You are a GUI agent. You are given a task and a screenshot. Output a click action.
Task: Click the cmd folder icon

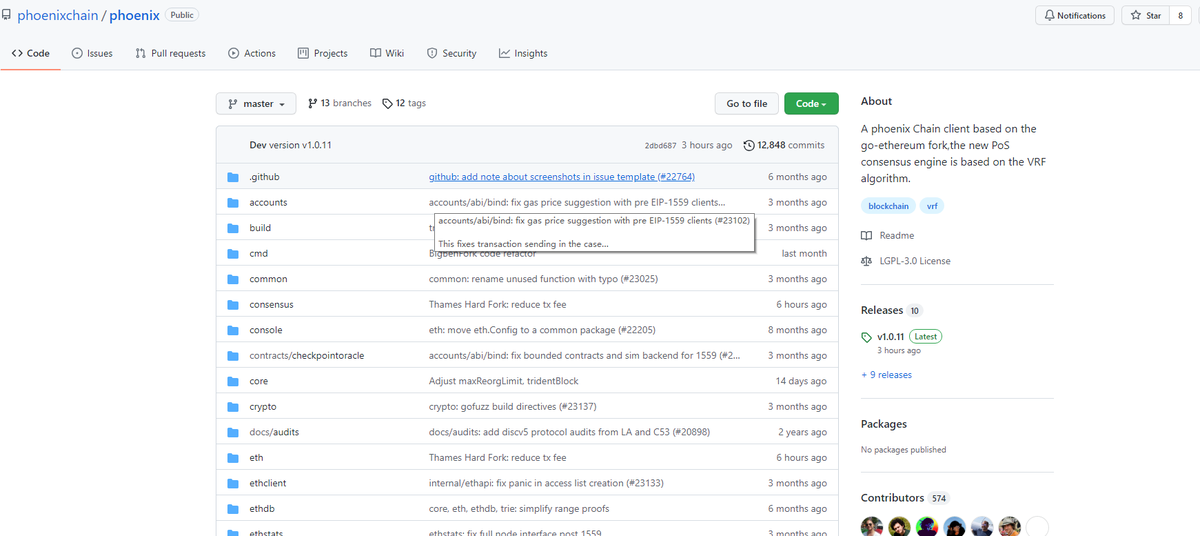pyautogui.click(x=232, y=253)
